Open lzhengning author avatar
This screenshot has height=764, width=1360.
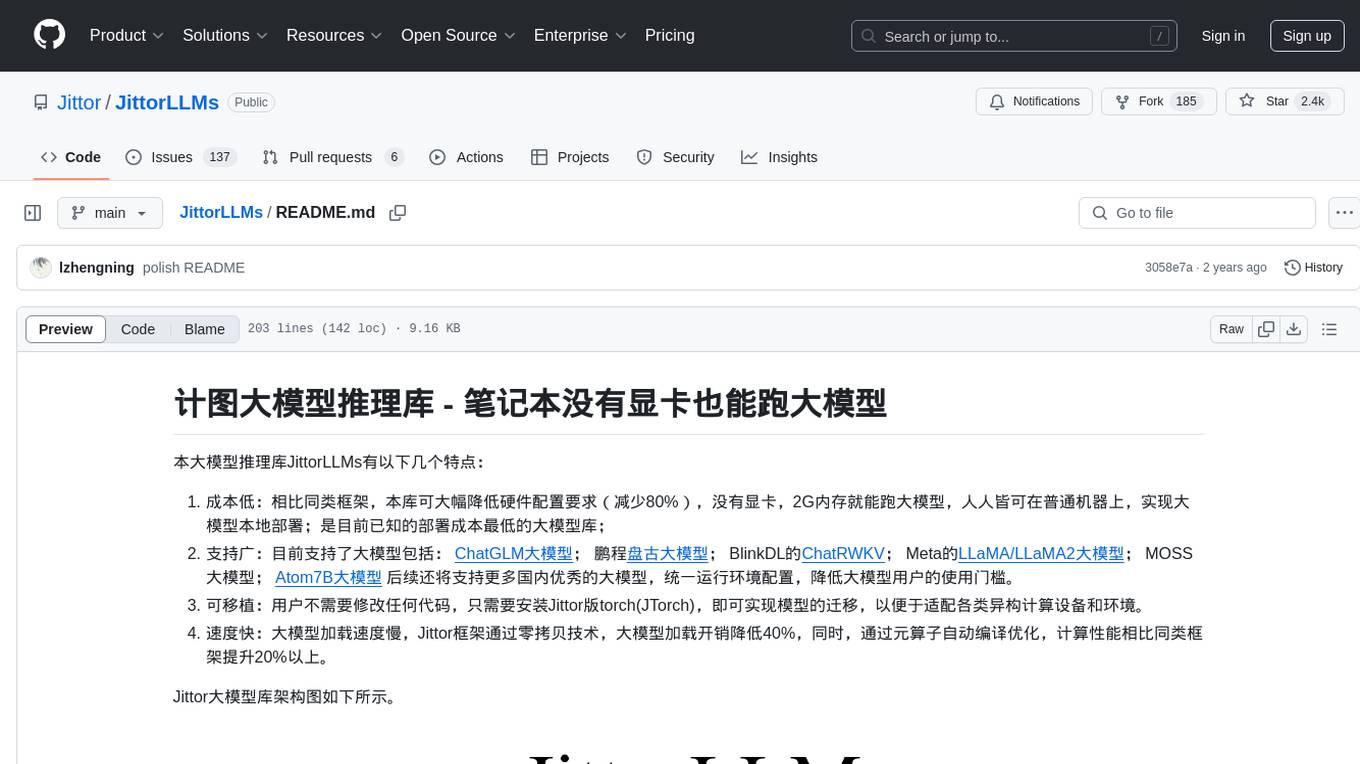pos(41,267)
